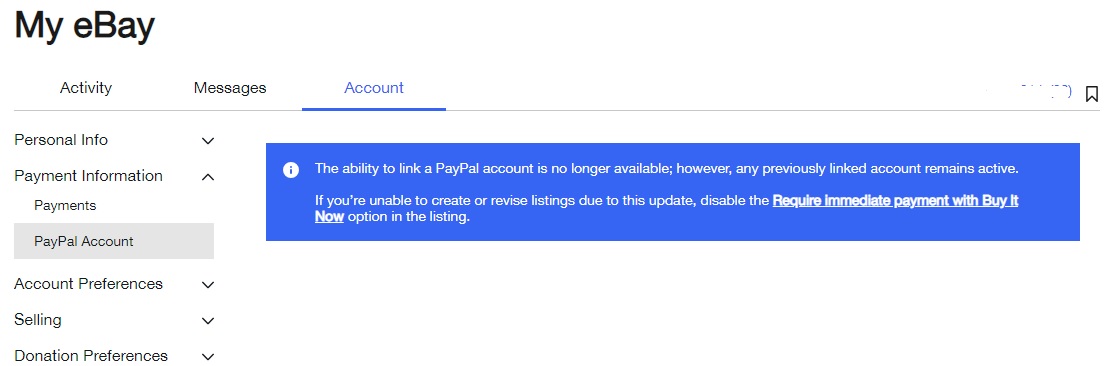Viewport: 1114px width, 366px height.
Task: Open Payments under Payment Information
Action: pyautogui.click(x=65, y=205)
